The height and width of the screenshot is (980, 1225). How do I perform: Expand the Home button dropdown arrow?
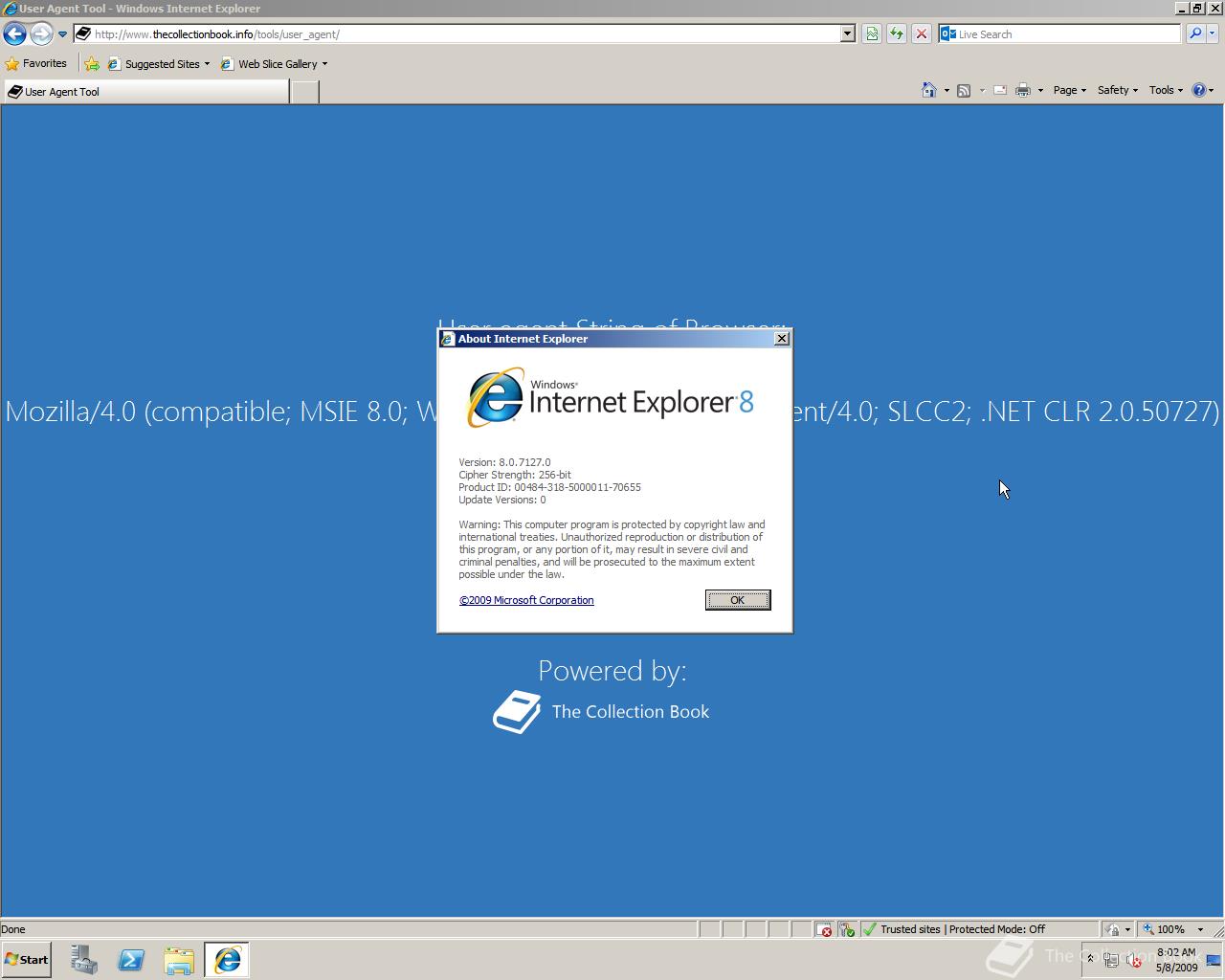(x=947, y=90)
